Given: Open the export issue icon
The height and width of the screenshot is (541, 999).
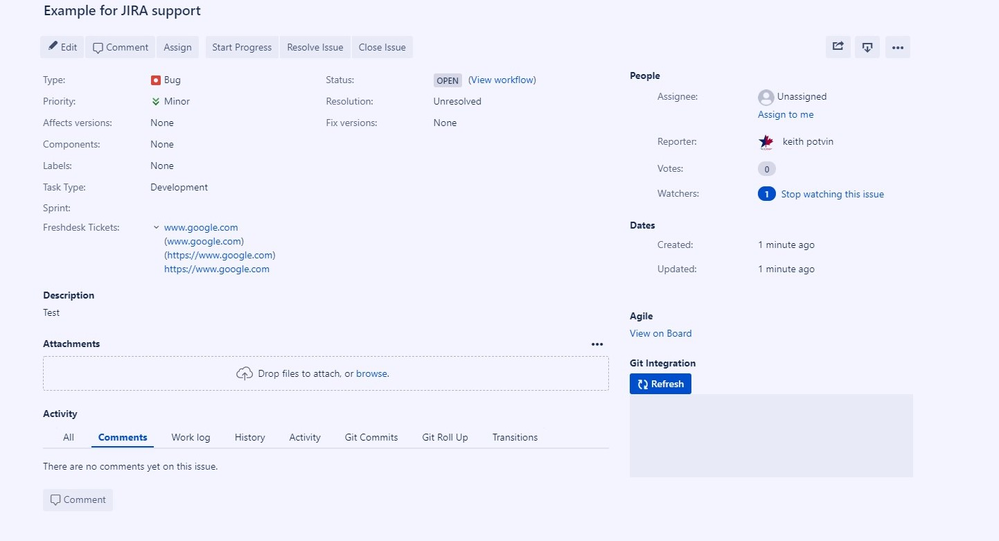Looking at the screenshot, I should click(867, 47).
